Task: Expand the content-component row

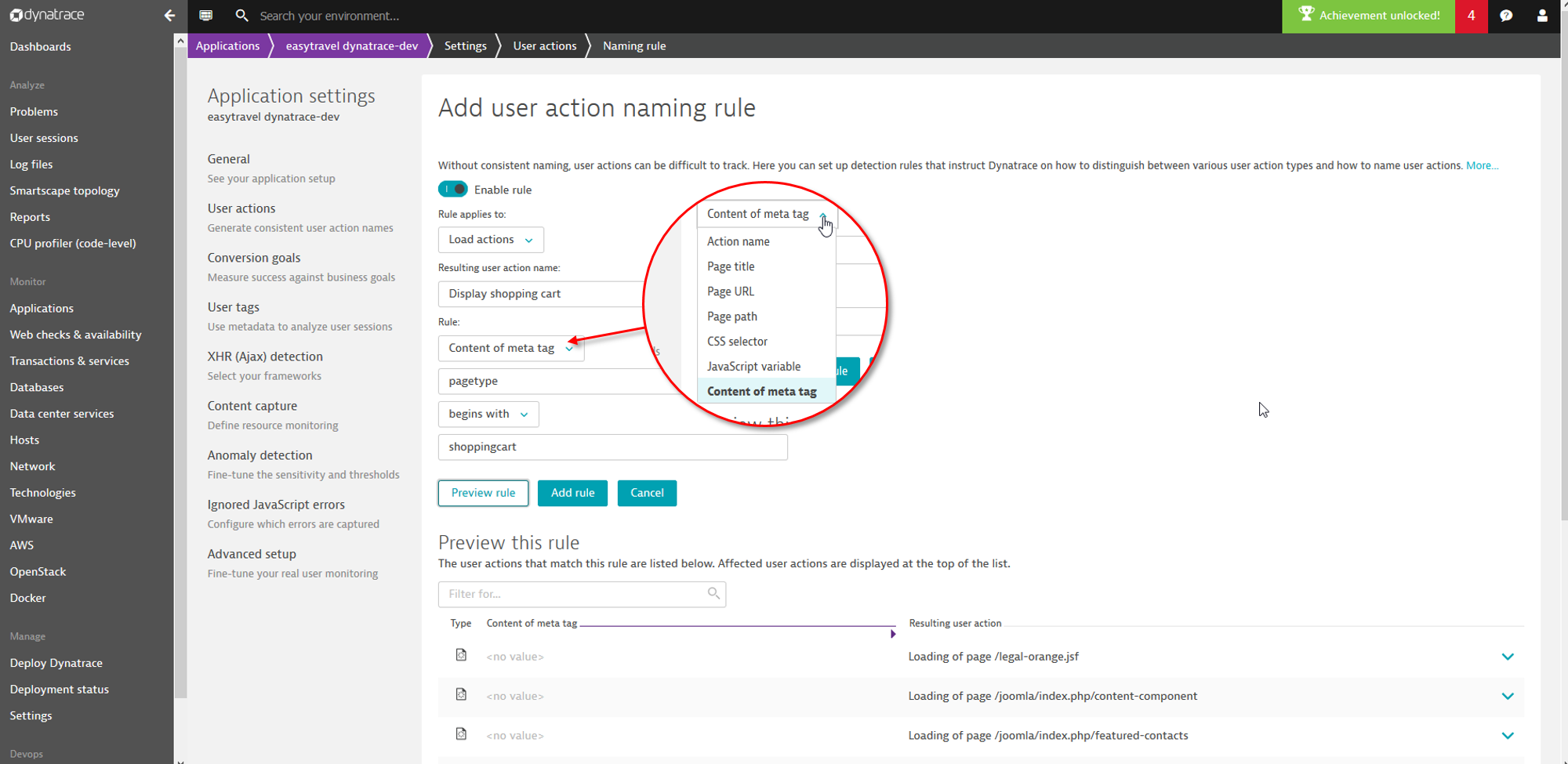Action: [x=1507, y=696]
